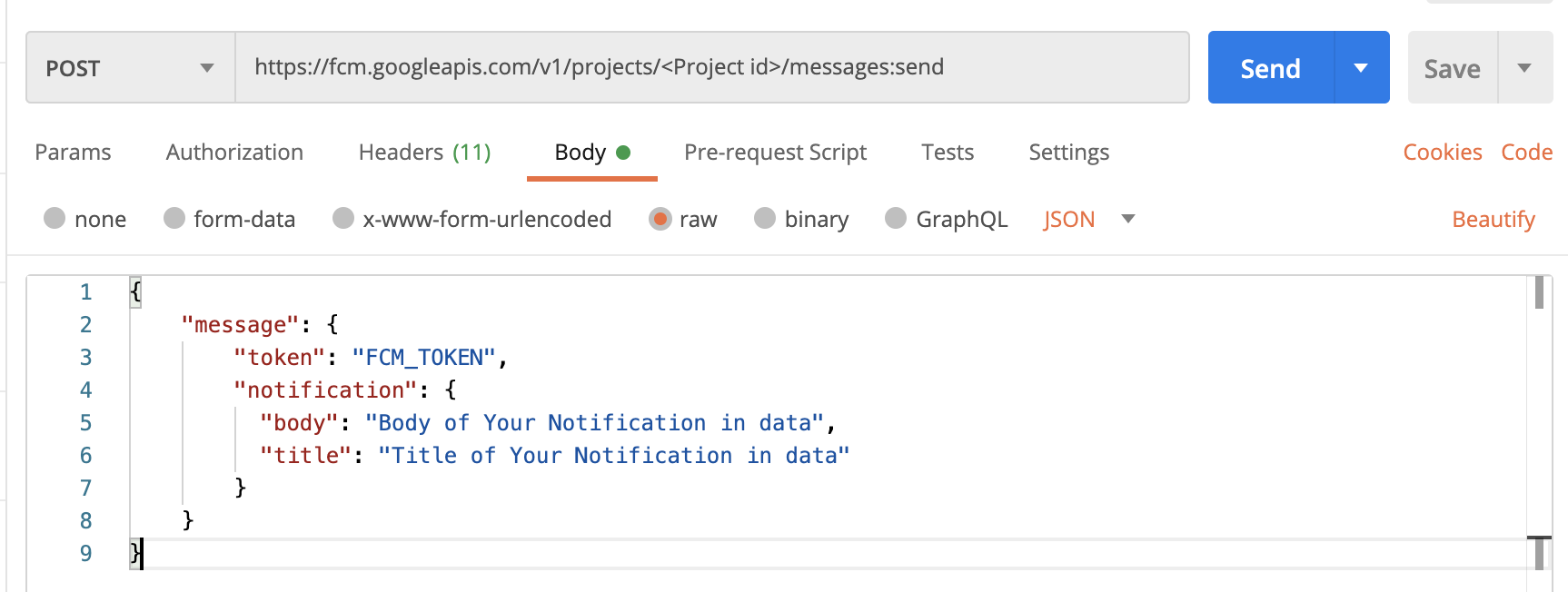Open the JSON format dropdown
Screen dimensions: 1568x592
[x=1089, y=219]
